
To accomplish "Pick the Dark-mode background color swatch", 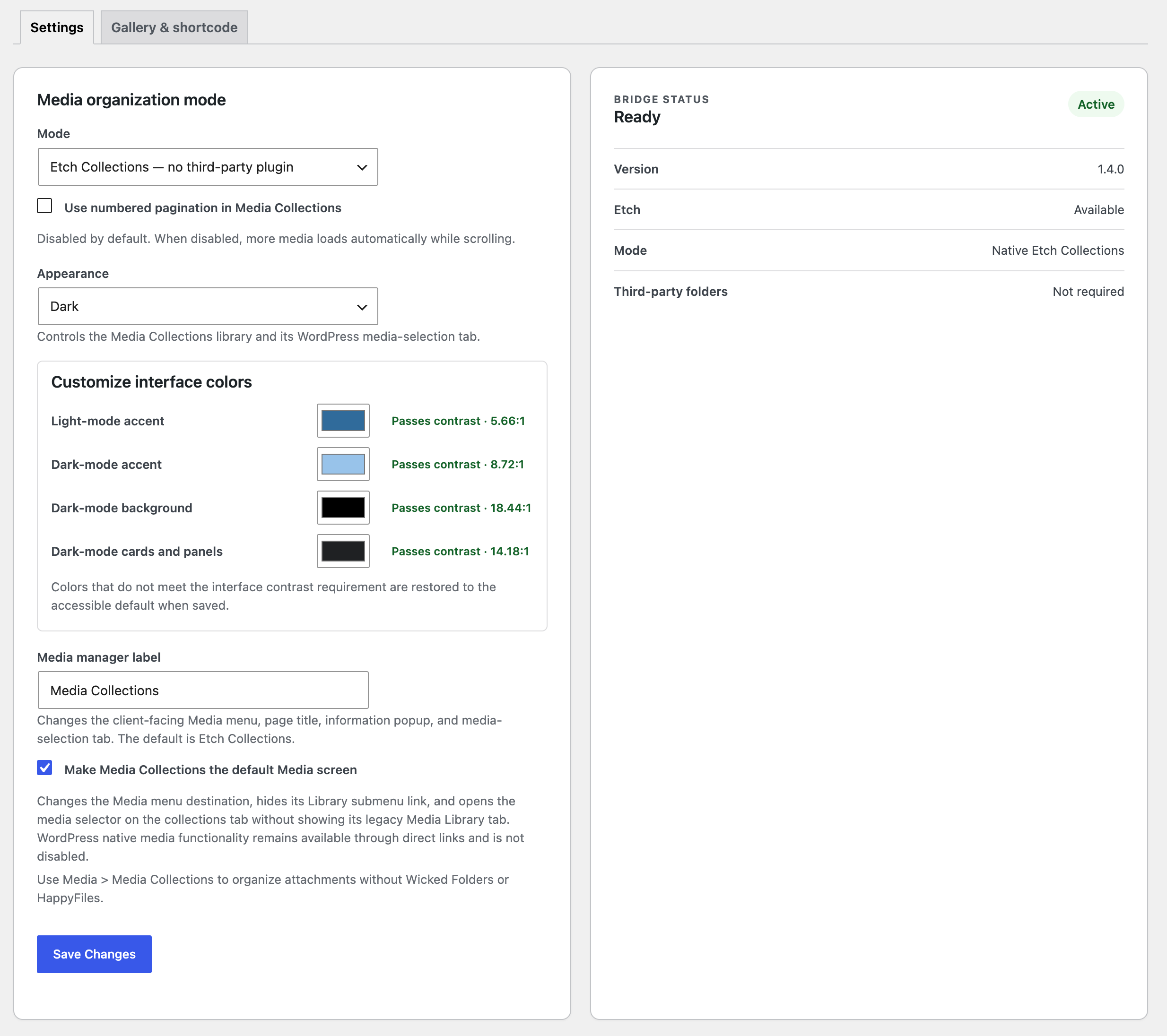I will pyautogui.click(x=343, y=508).
